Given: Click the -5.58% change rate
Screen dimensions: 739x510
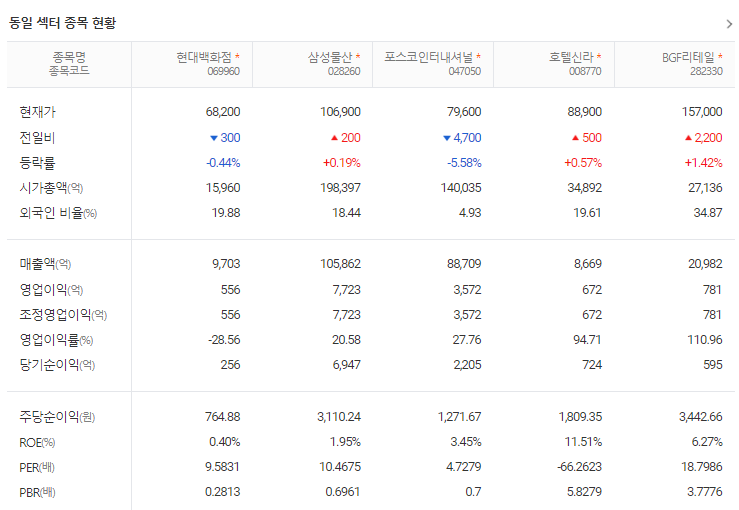Looking at the screenshot, I should 464,163.
